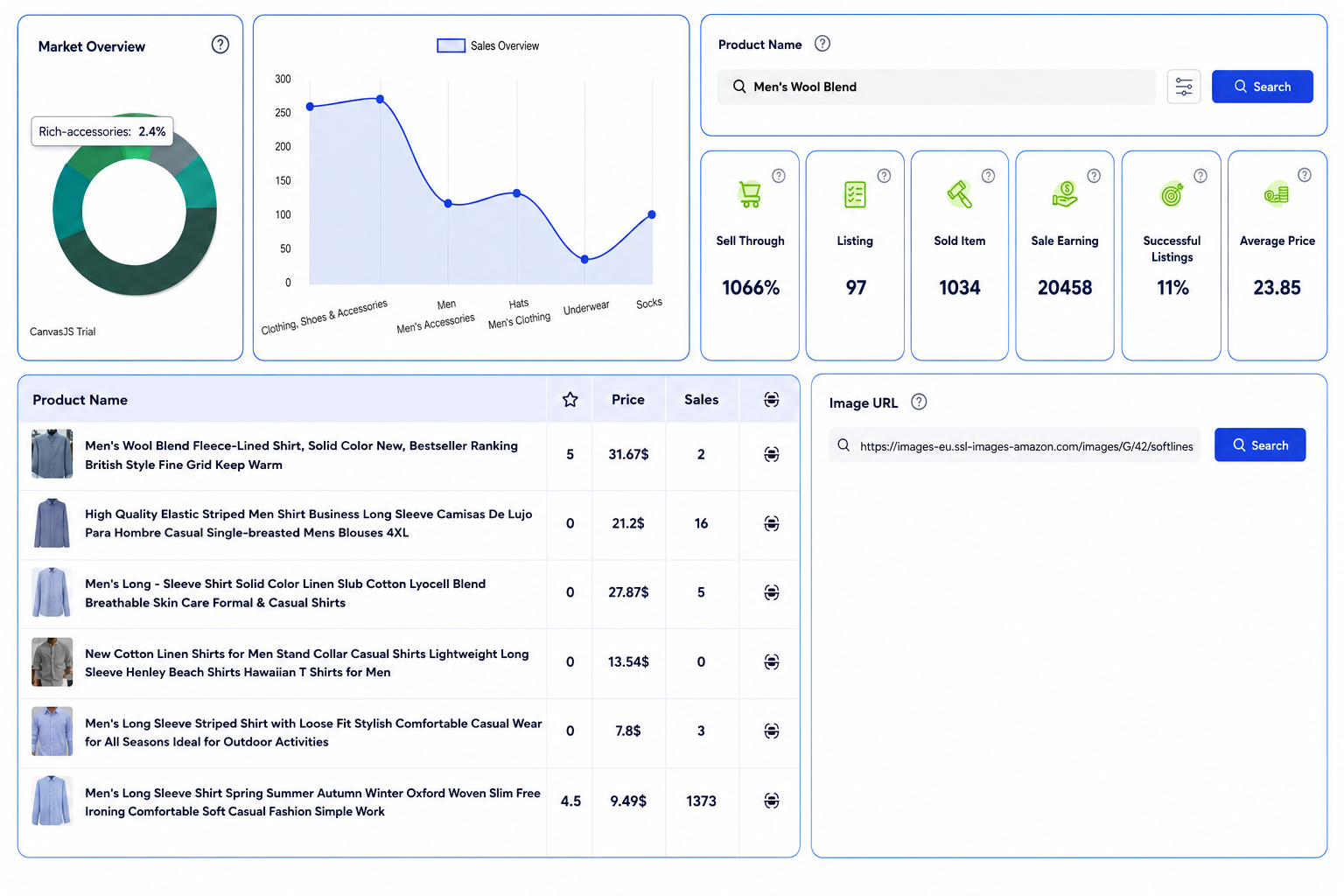1344x896 pixels.
Task: Click the bright green top donut segment
Action: point(135,153)
